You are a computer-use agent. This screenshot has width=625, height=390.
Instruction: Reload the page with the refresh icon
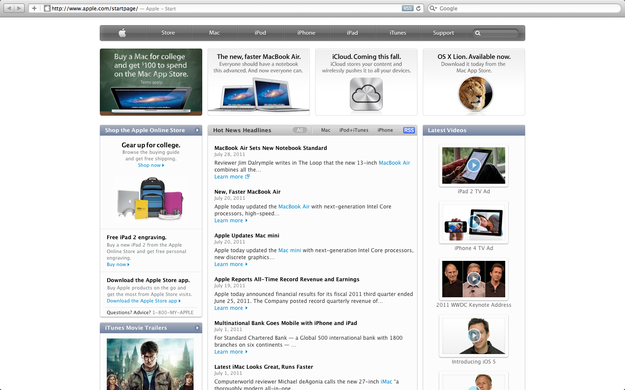[x=419, y=8]
